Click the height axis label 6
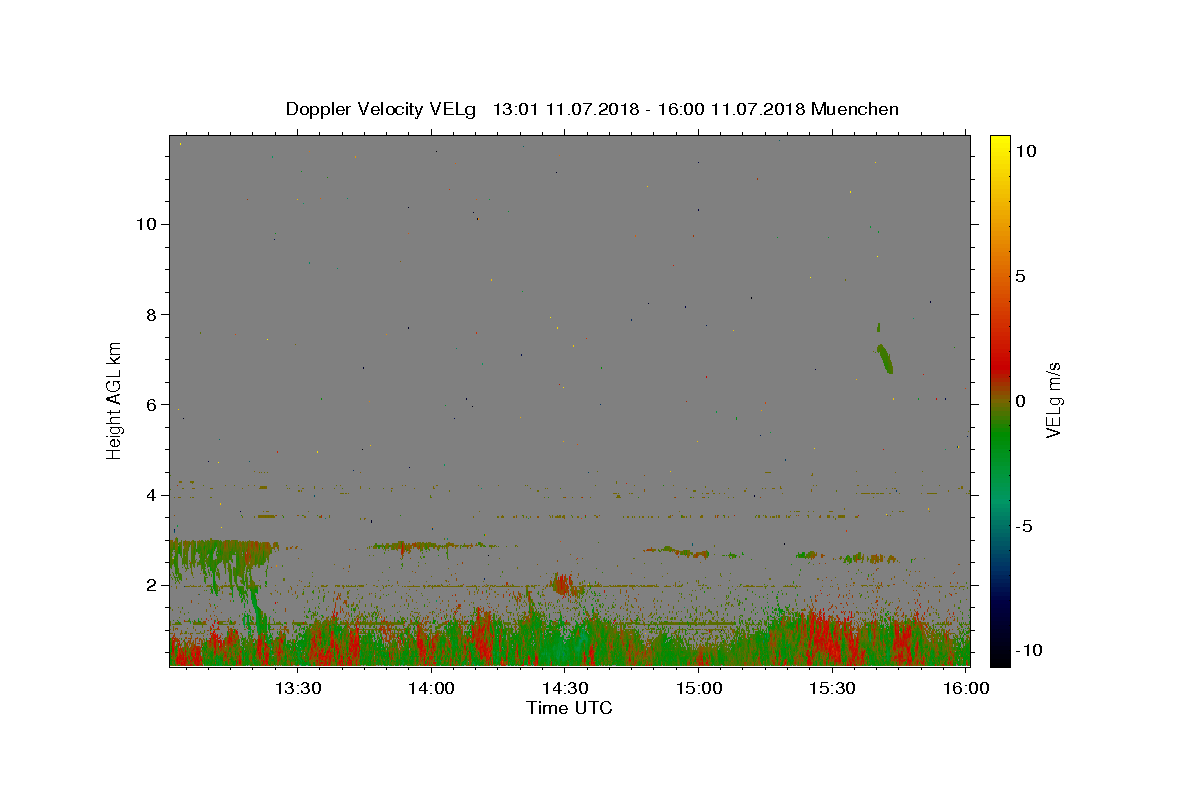This screenshot has width=1200, height=800. 152,404
